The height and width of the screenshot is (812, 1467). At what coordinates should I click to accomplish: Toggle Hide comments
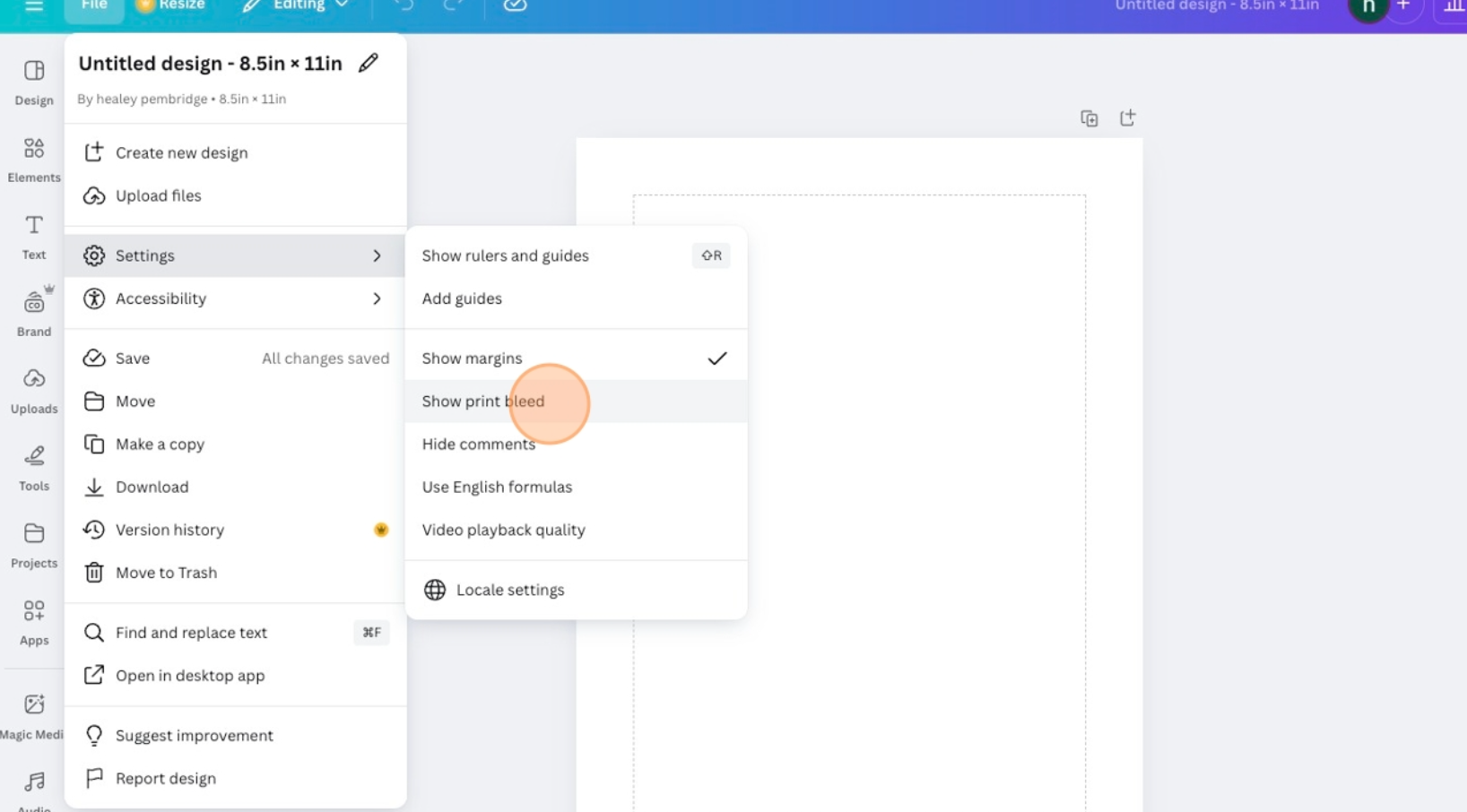tap(478, 444)
